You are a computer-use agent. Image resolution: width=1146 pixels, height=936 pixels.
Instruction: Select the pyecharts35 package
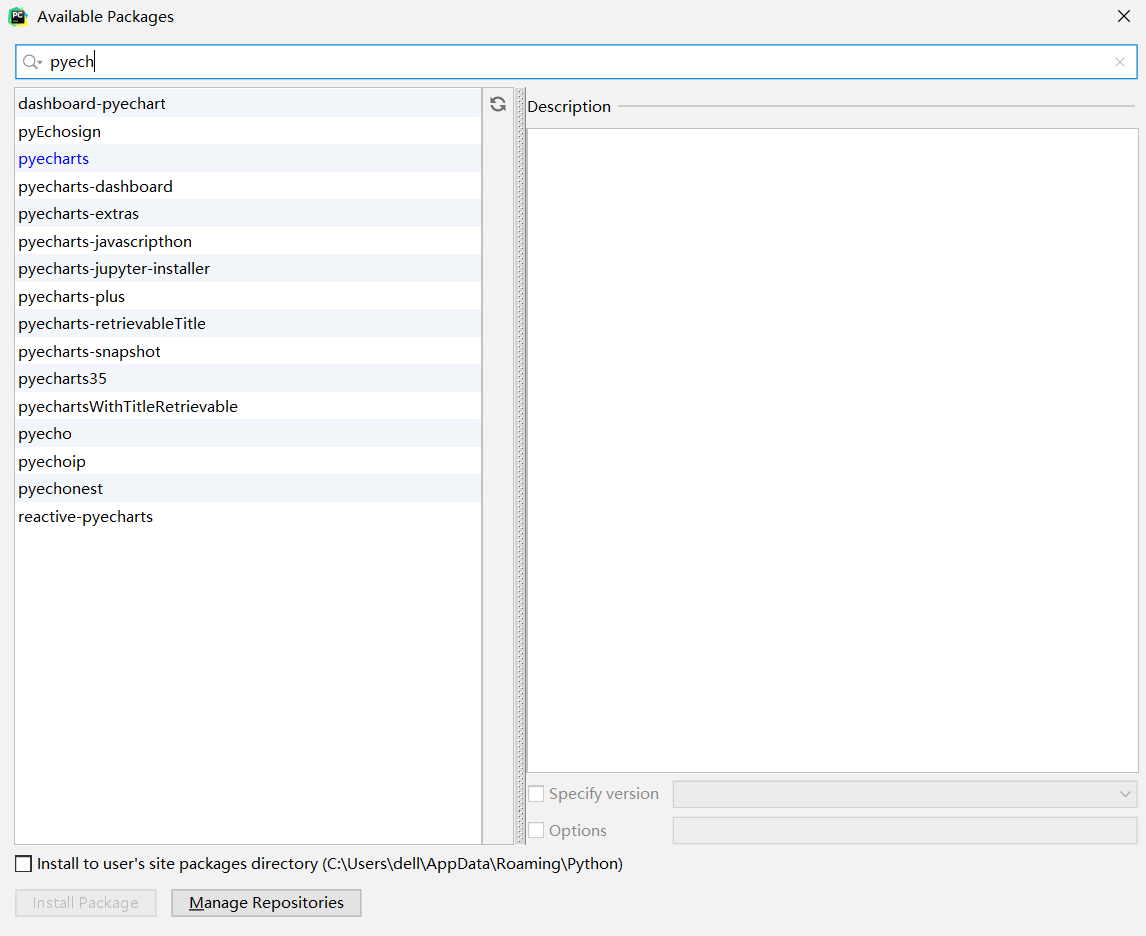point(62,378)
